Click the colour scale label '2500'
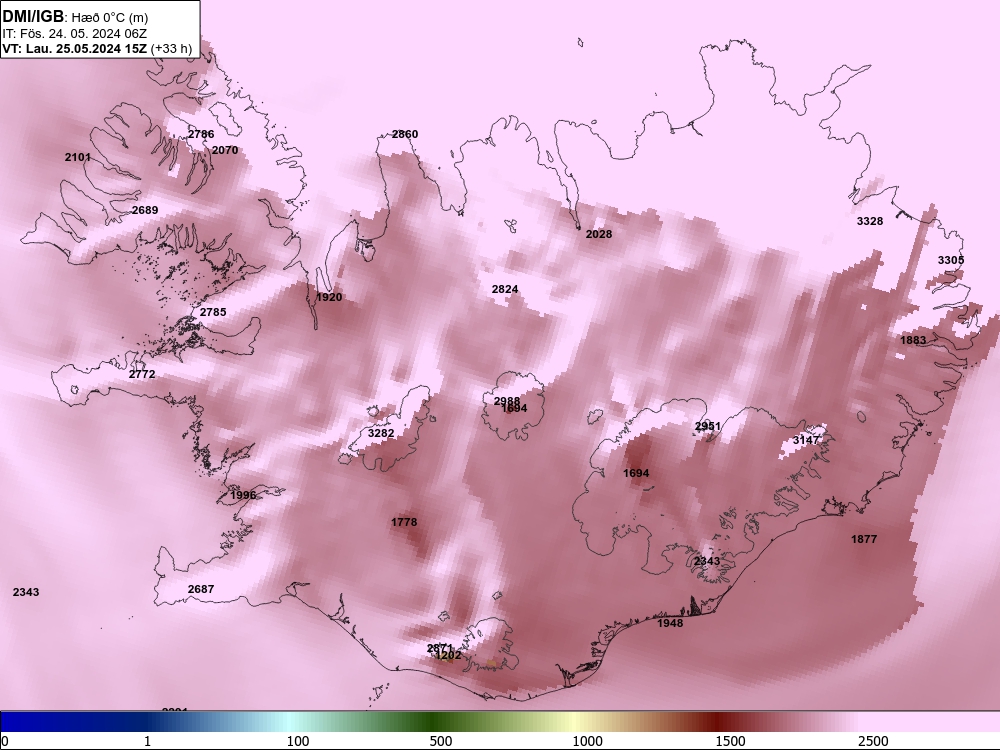This screenshot has height=750, width=1000. point(873,741)
